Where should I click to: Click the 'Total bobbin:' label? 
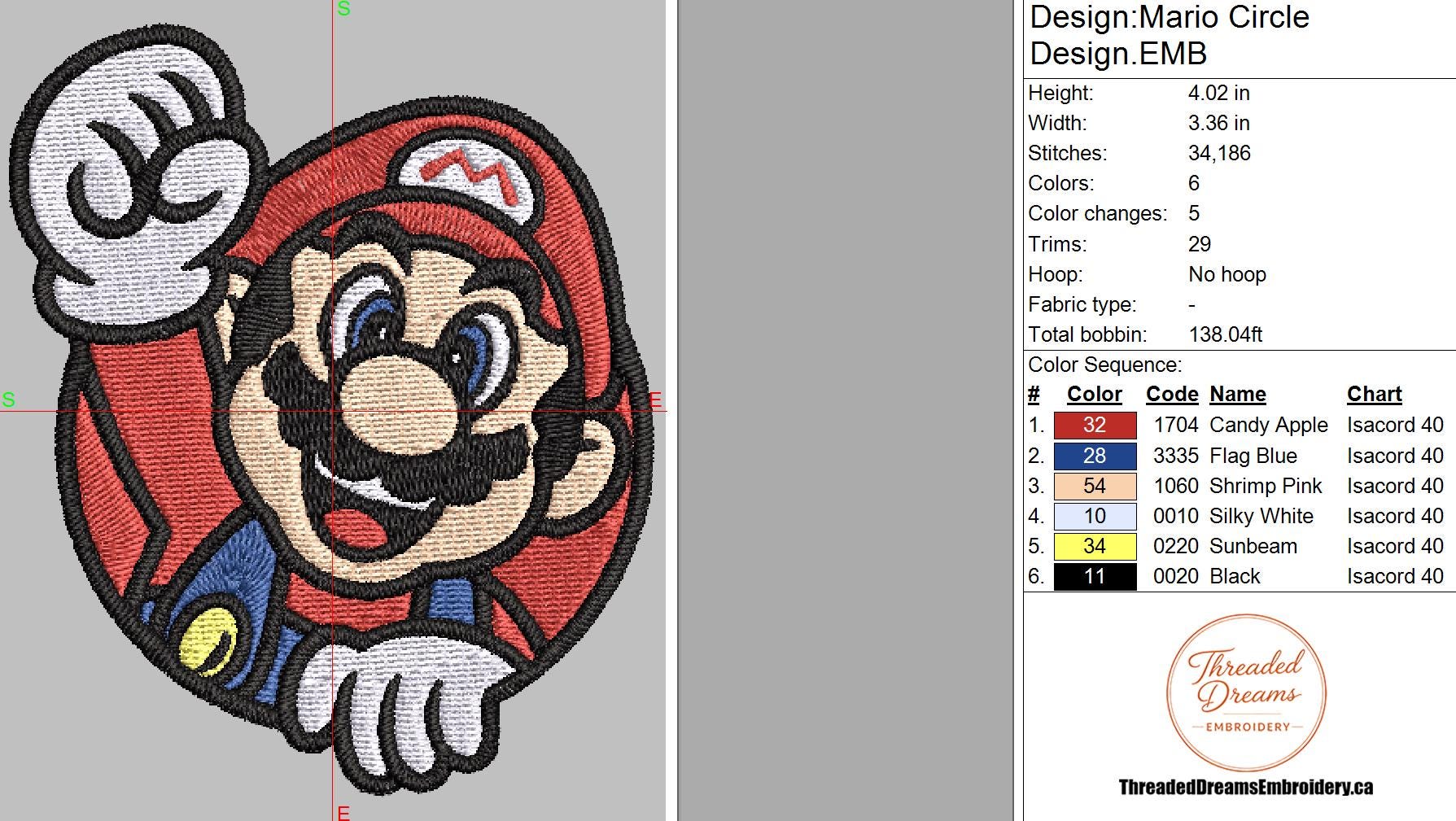point(1087,334)
